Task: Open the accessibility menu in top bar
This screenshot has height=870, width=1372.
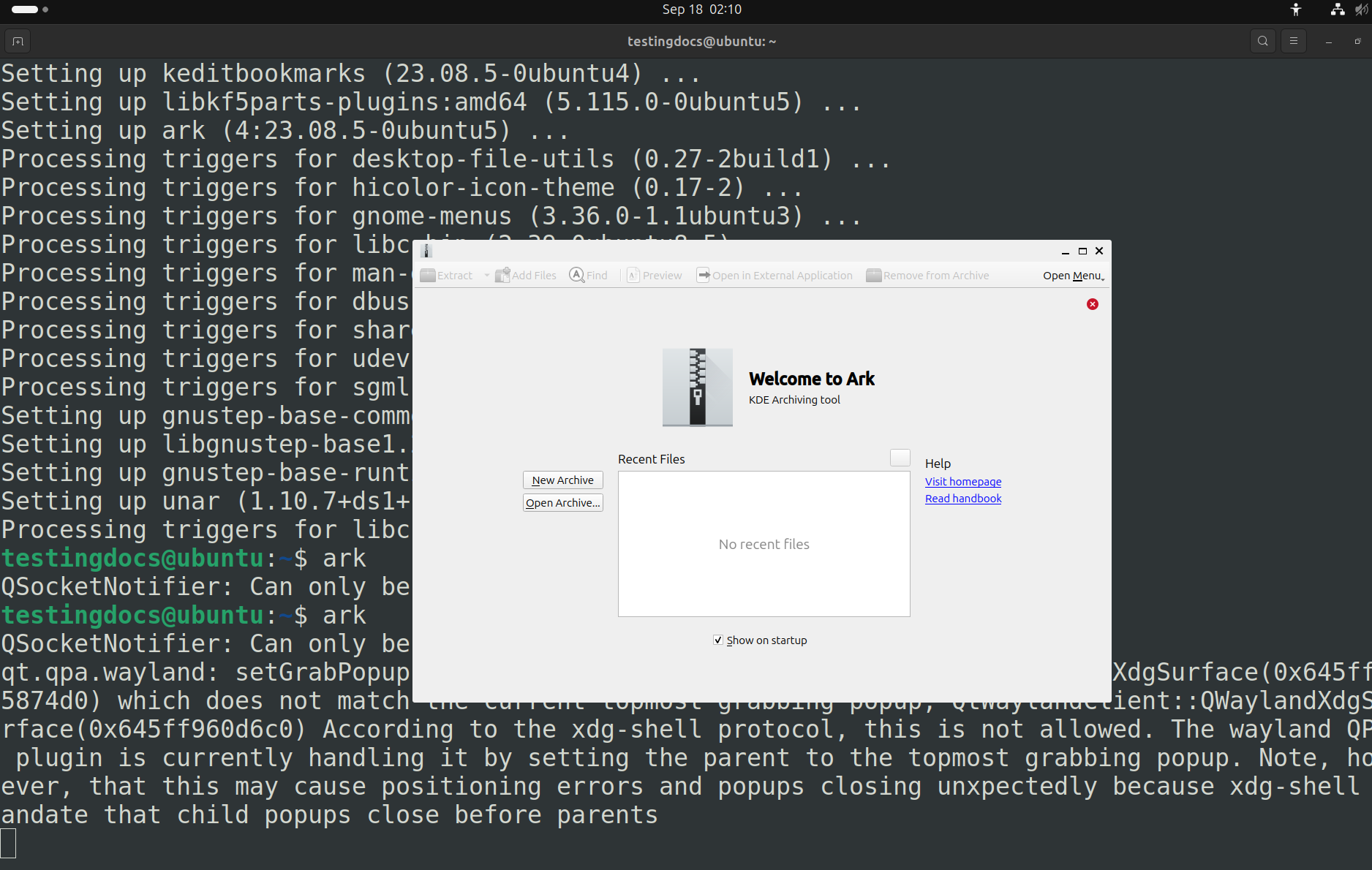Action: tap(1296, 10)
